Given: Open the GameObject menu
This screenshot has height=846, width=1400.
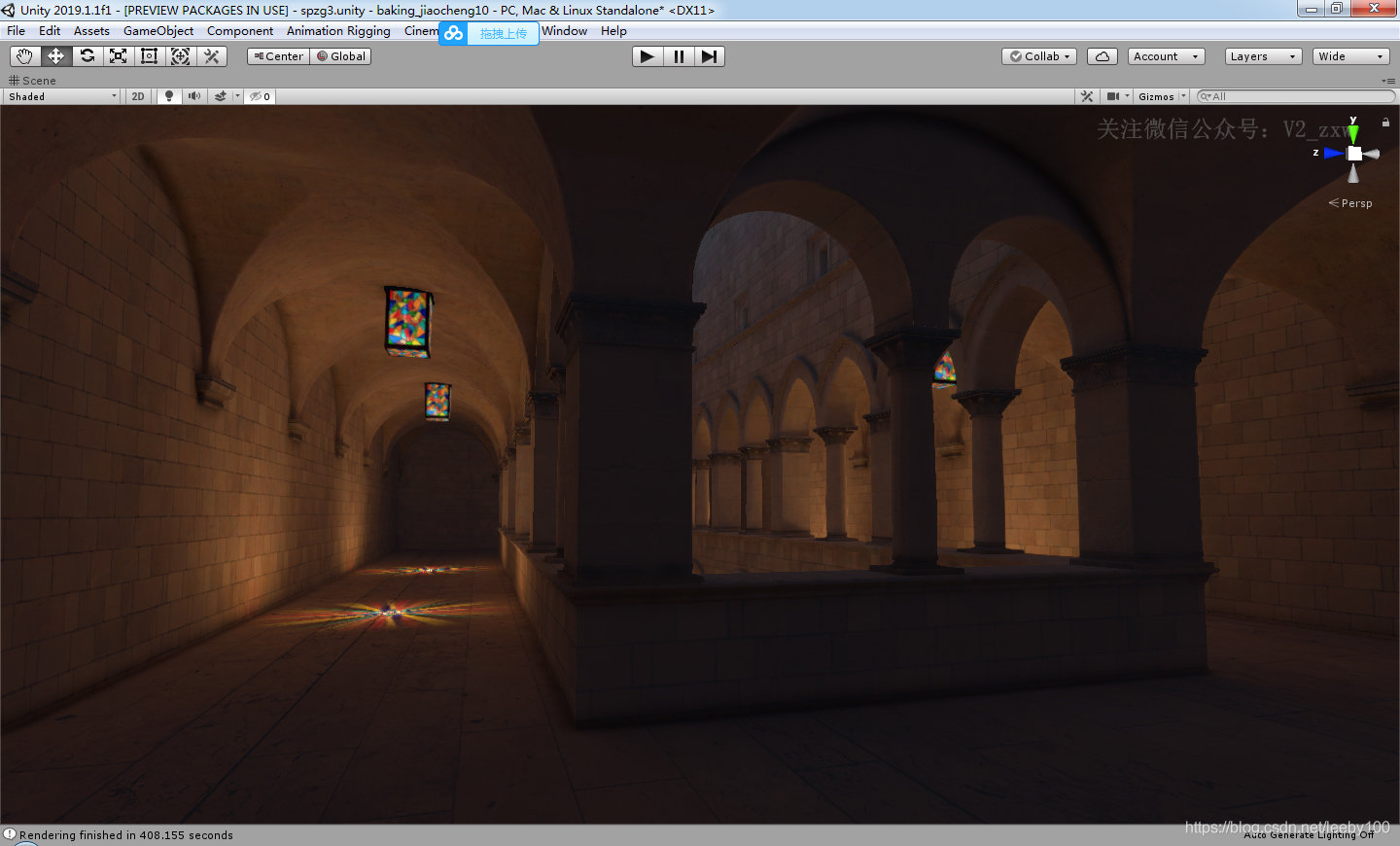Looking at the screenshot, I should (x=158, y=31).
